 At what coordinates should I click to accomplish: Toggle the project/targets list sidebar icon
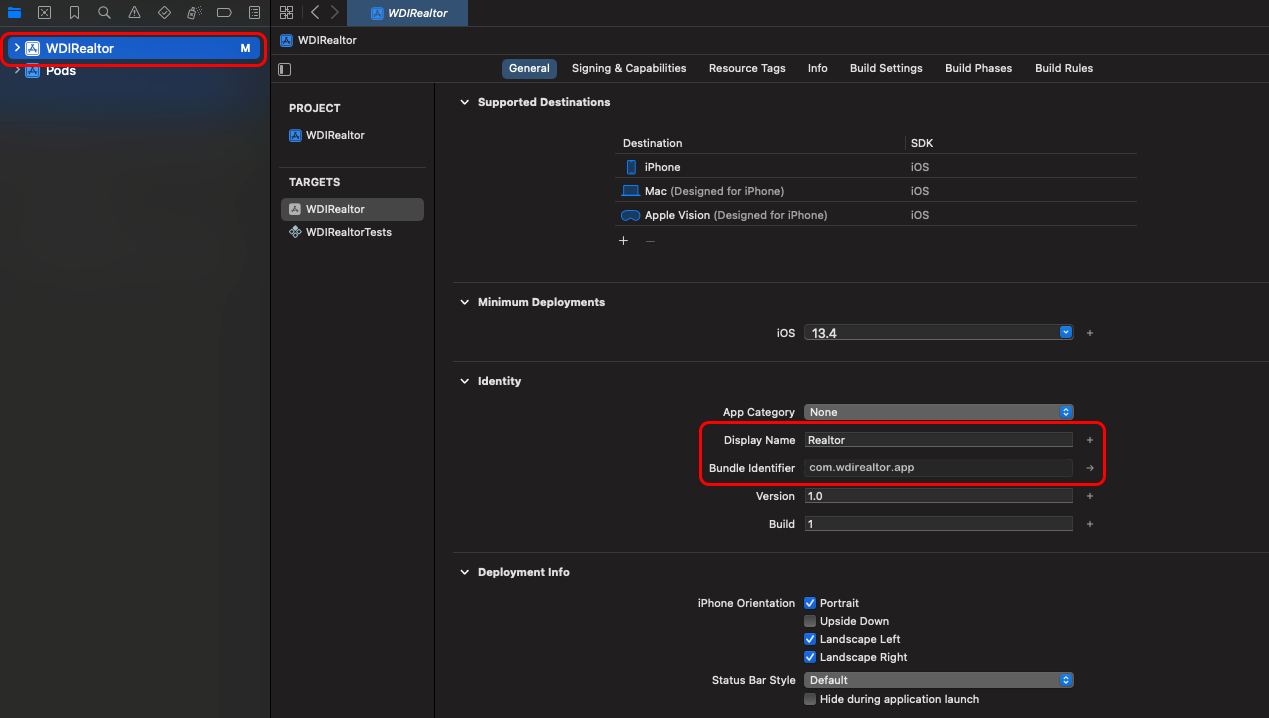coord(285,69)
